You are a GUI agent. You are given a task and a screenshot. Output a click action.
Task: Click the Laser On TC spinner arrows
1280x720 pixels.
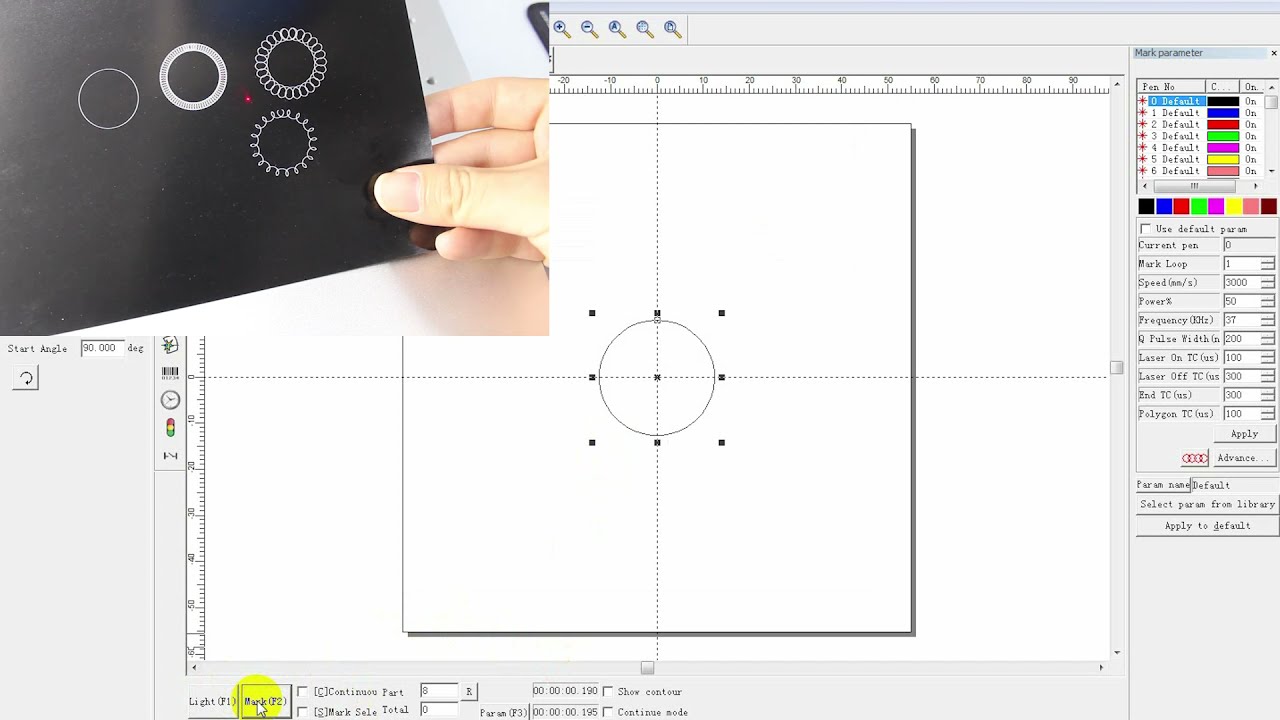point(1268,357)
